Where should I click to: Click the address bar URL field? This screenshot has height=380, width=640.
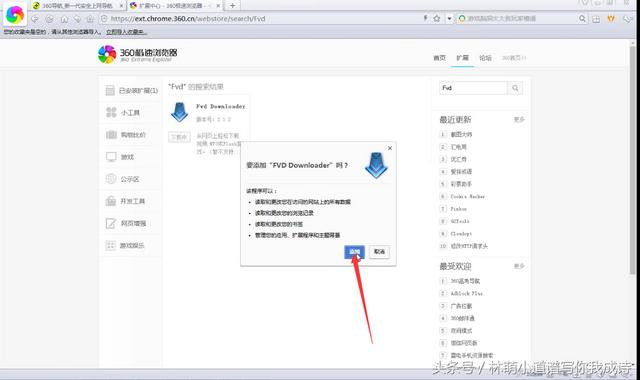tap(261, 18)
